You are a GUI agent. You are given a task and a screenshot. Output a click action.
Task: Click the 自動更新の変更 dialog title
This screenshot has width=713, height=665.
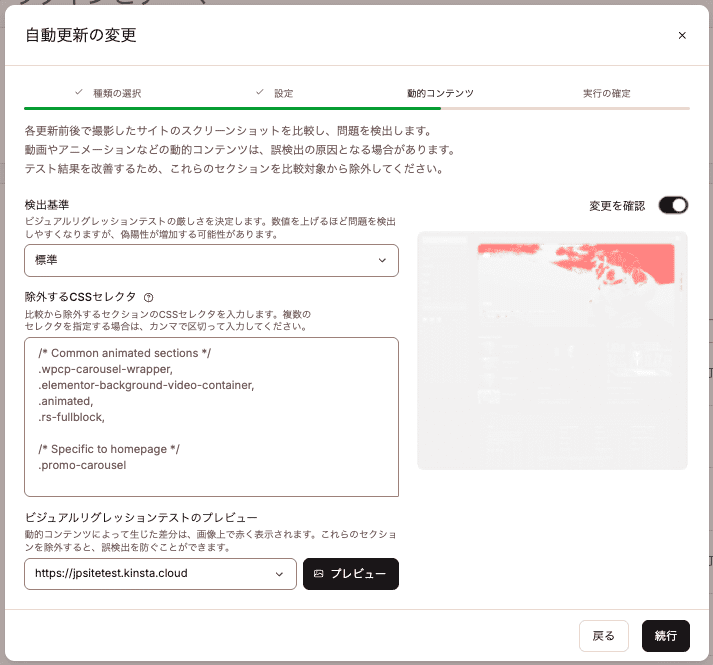[x=81, y=35]
